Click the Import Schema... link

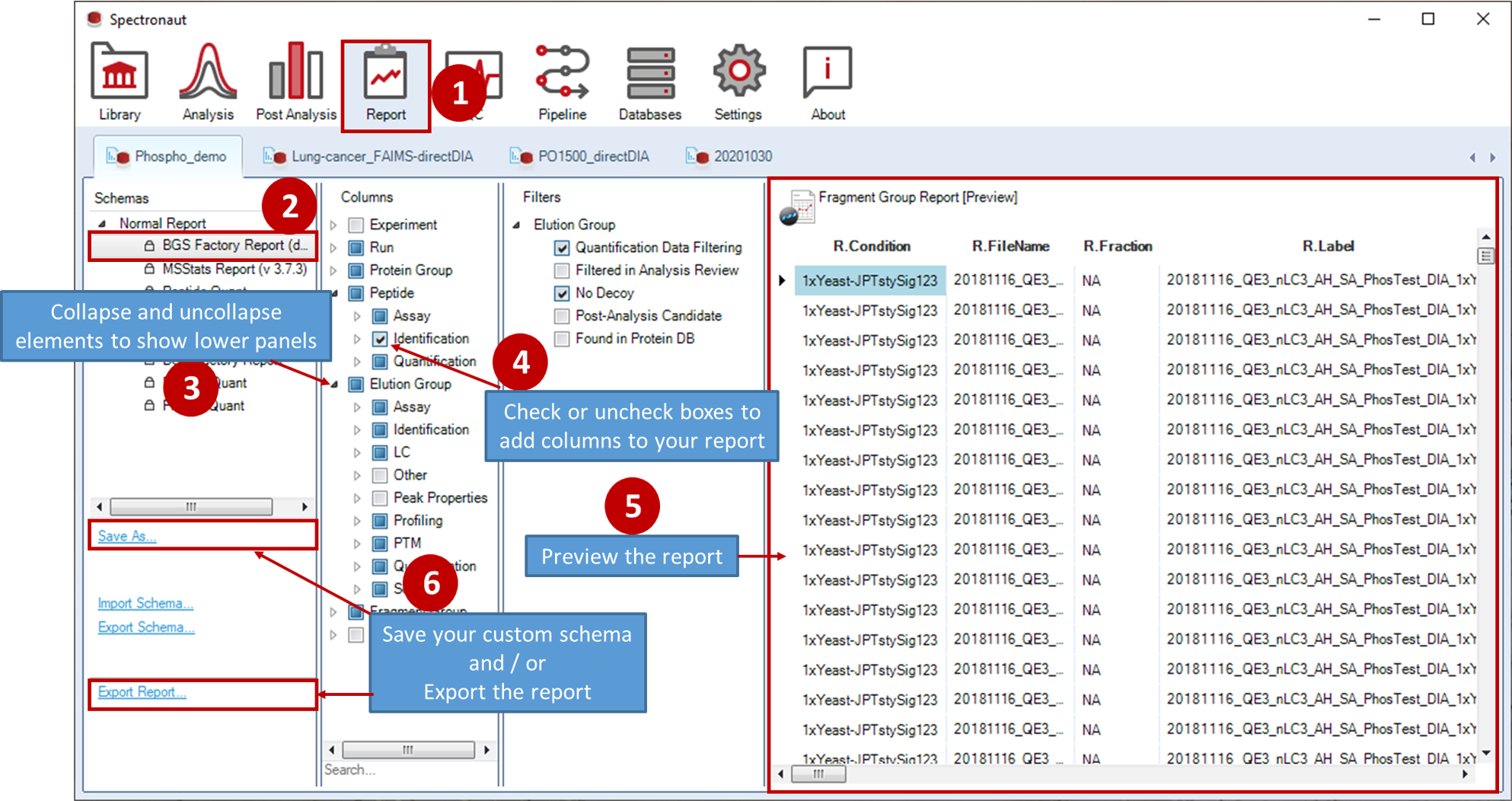(145, 604)
